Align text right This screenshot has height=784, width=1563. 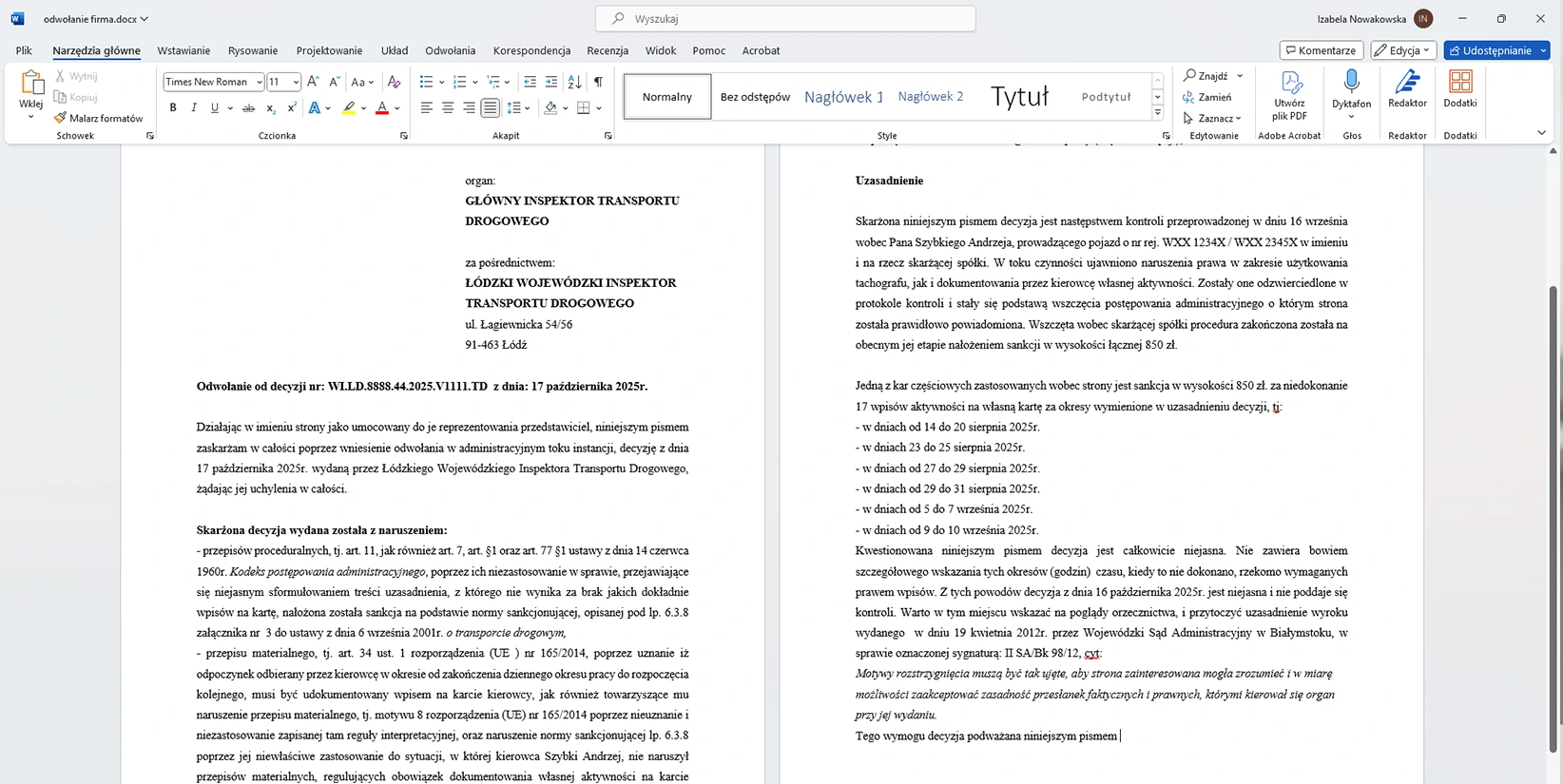pyautogui.click(x=469, y=108)
